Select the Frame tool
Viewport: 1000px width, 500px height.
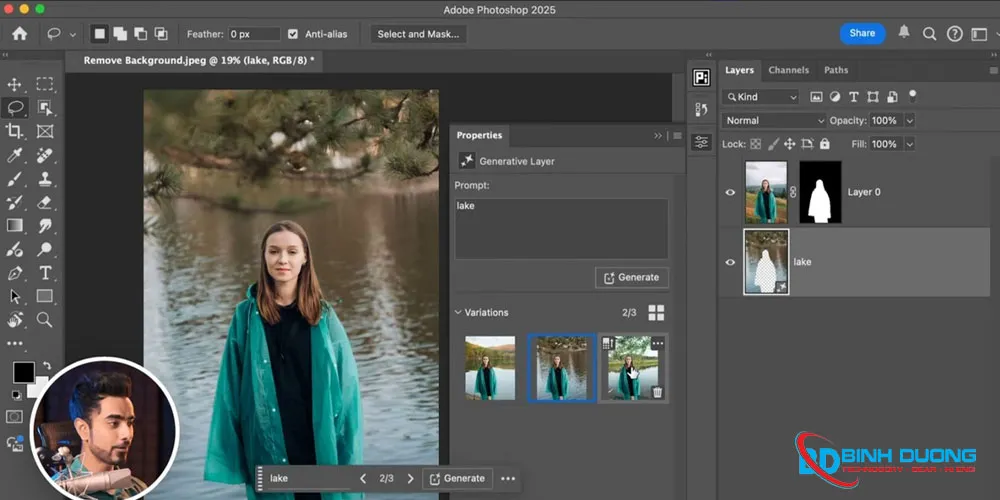(x=45, y=131)
